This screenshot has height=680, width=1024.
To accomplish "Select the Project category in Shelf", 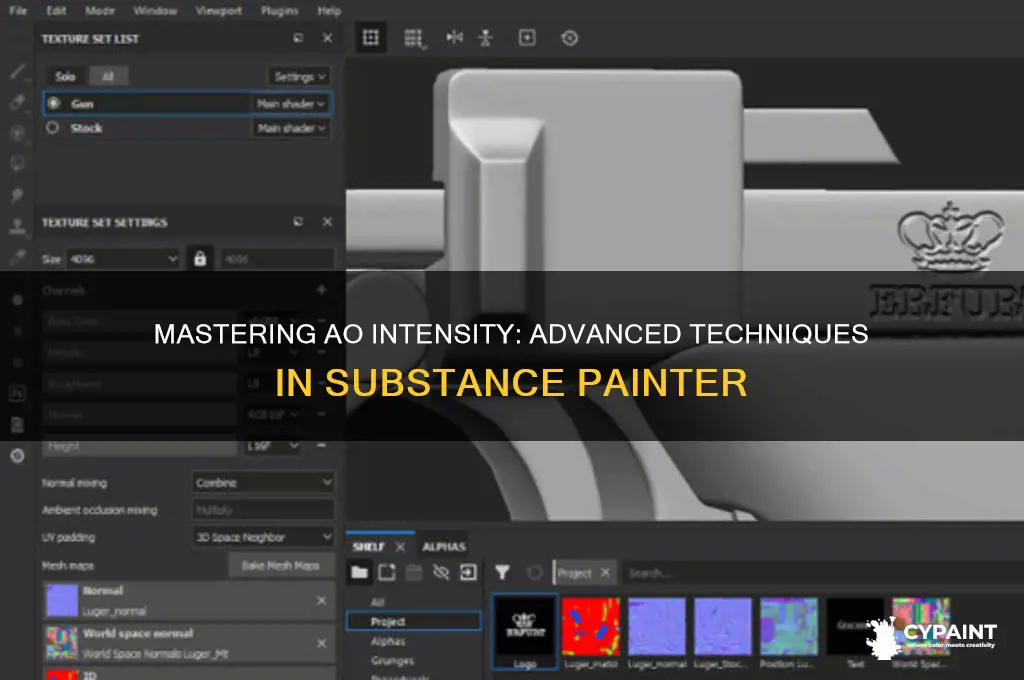I will coord(414,621).
